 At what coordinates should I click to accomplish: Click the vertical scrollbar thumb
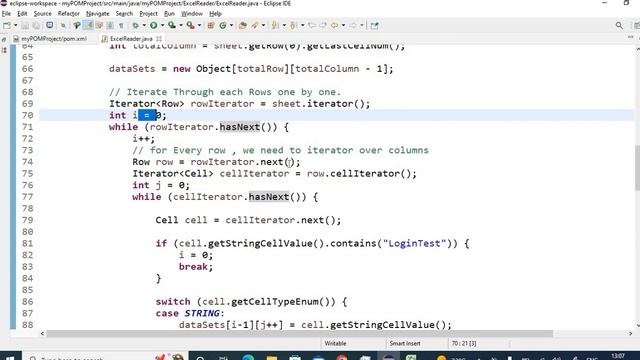(637, 167)
